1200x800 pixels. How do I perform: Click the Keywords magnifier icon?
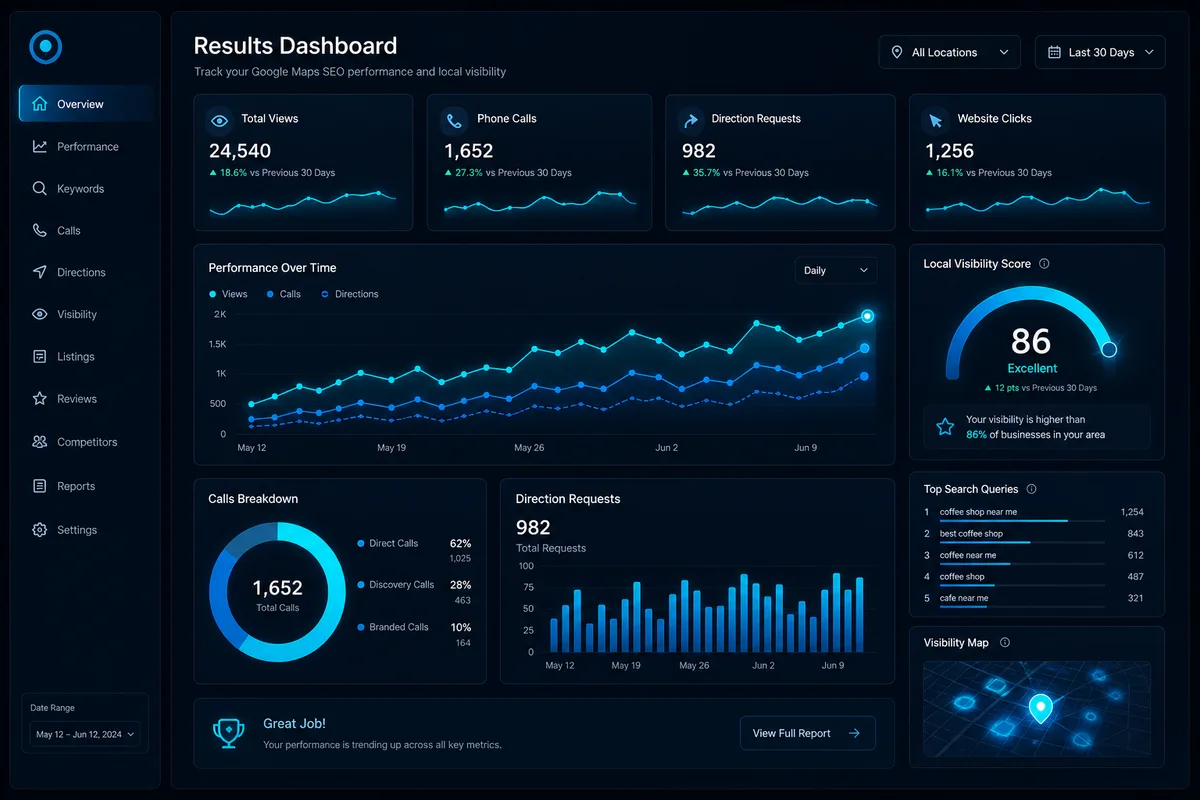click(40, 188)
